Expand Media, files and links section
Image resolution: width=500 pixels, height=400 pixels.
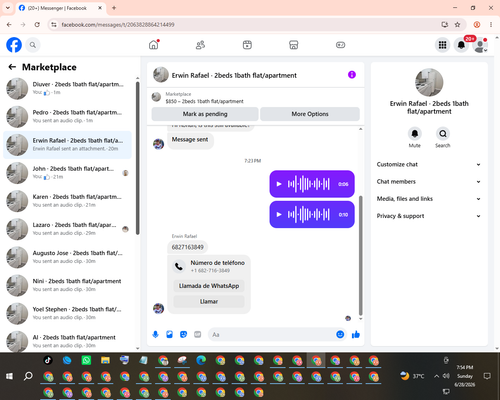coord(429,199)
